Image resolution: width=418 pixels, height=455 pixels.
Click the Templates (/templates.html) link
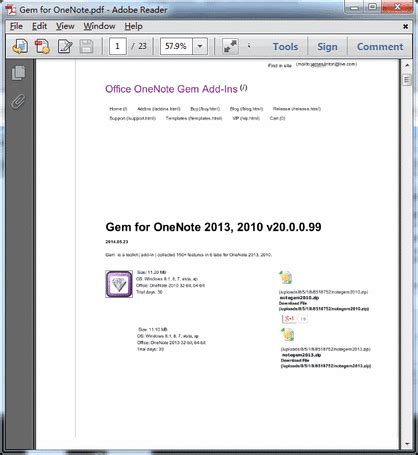pyautogui.click(x=194, y=118)
